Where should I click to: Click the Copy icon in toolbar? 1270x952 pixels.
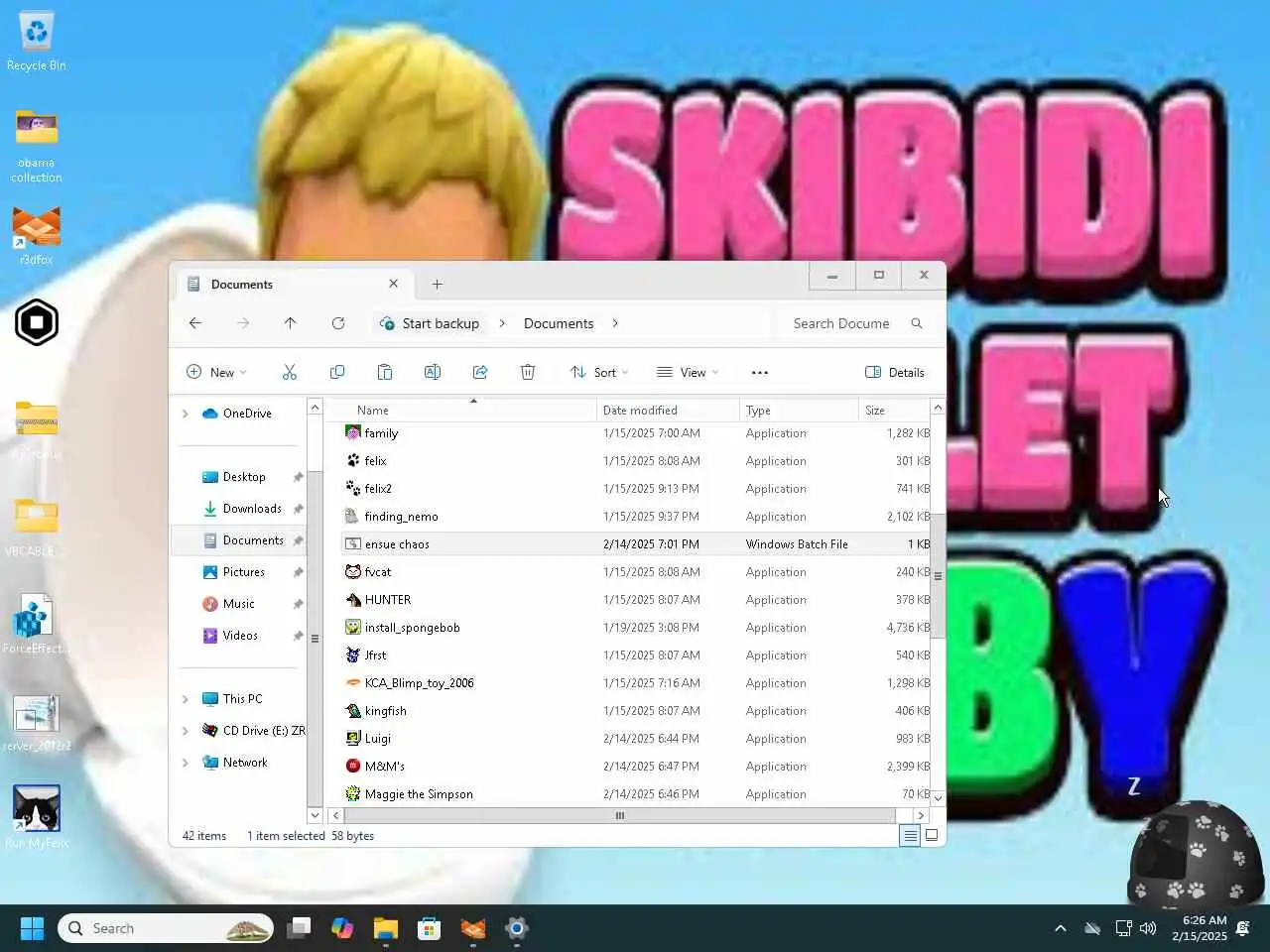pyautogui.click(x=337, y=372)
